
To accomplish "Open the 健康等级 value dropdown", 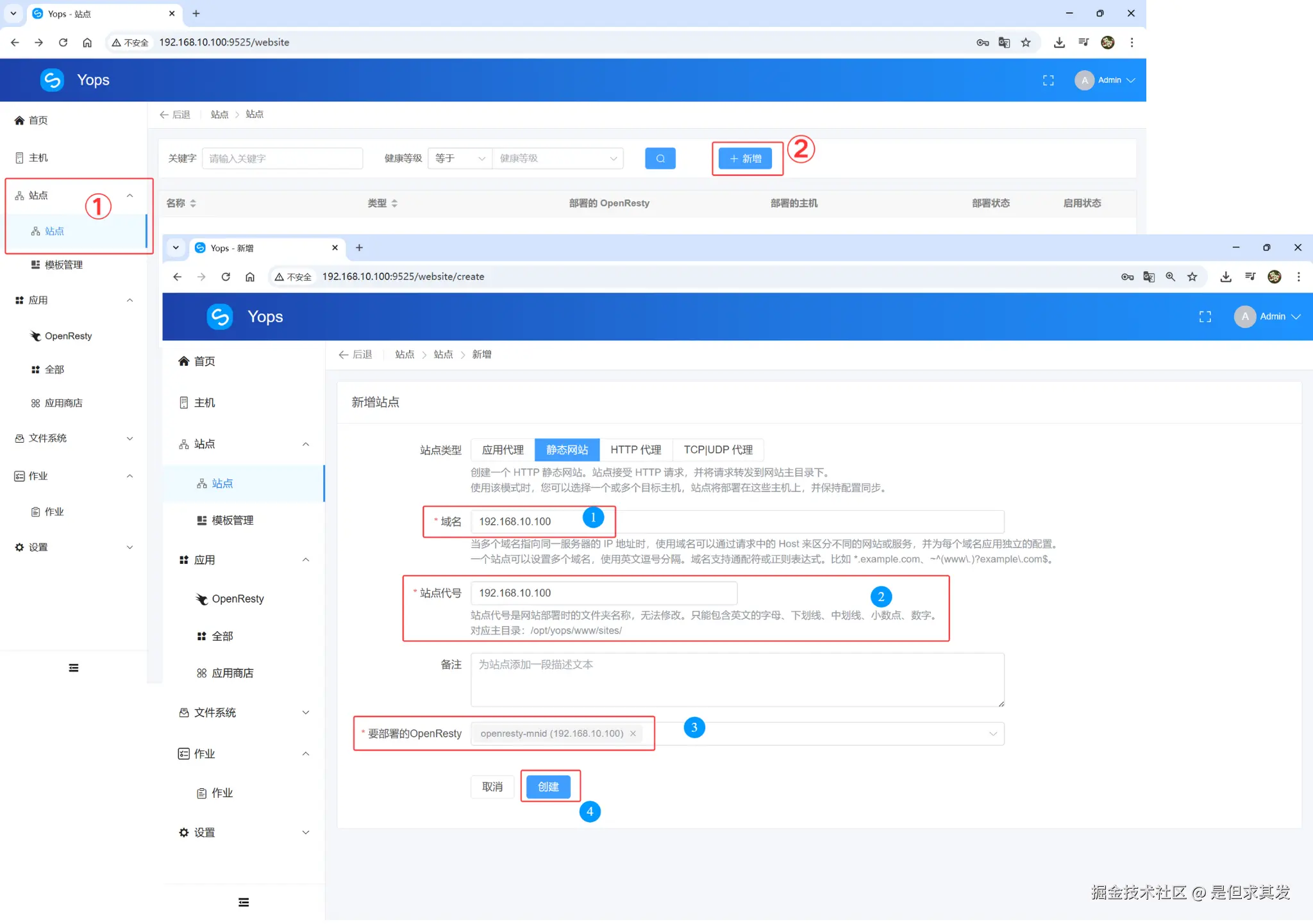I will coord(557,158).
